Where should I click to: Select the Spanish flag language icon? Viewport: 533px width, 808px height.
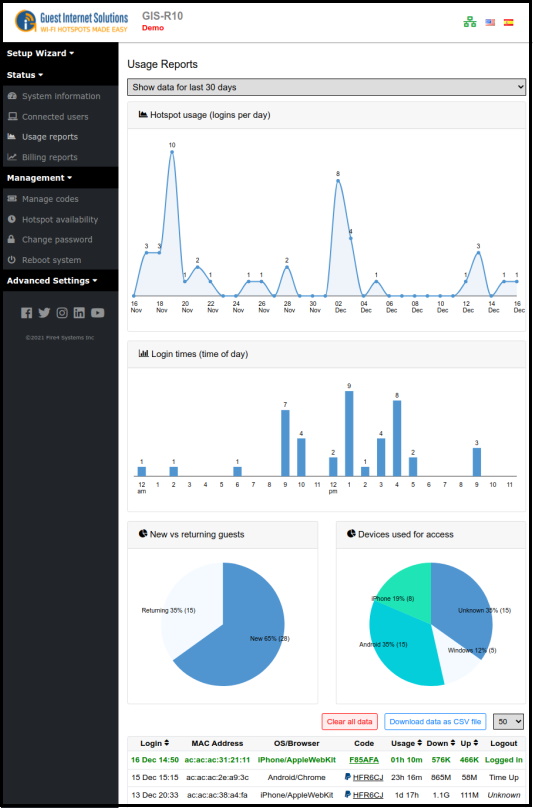(509, 22)
